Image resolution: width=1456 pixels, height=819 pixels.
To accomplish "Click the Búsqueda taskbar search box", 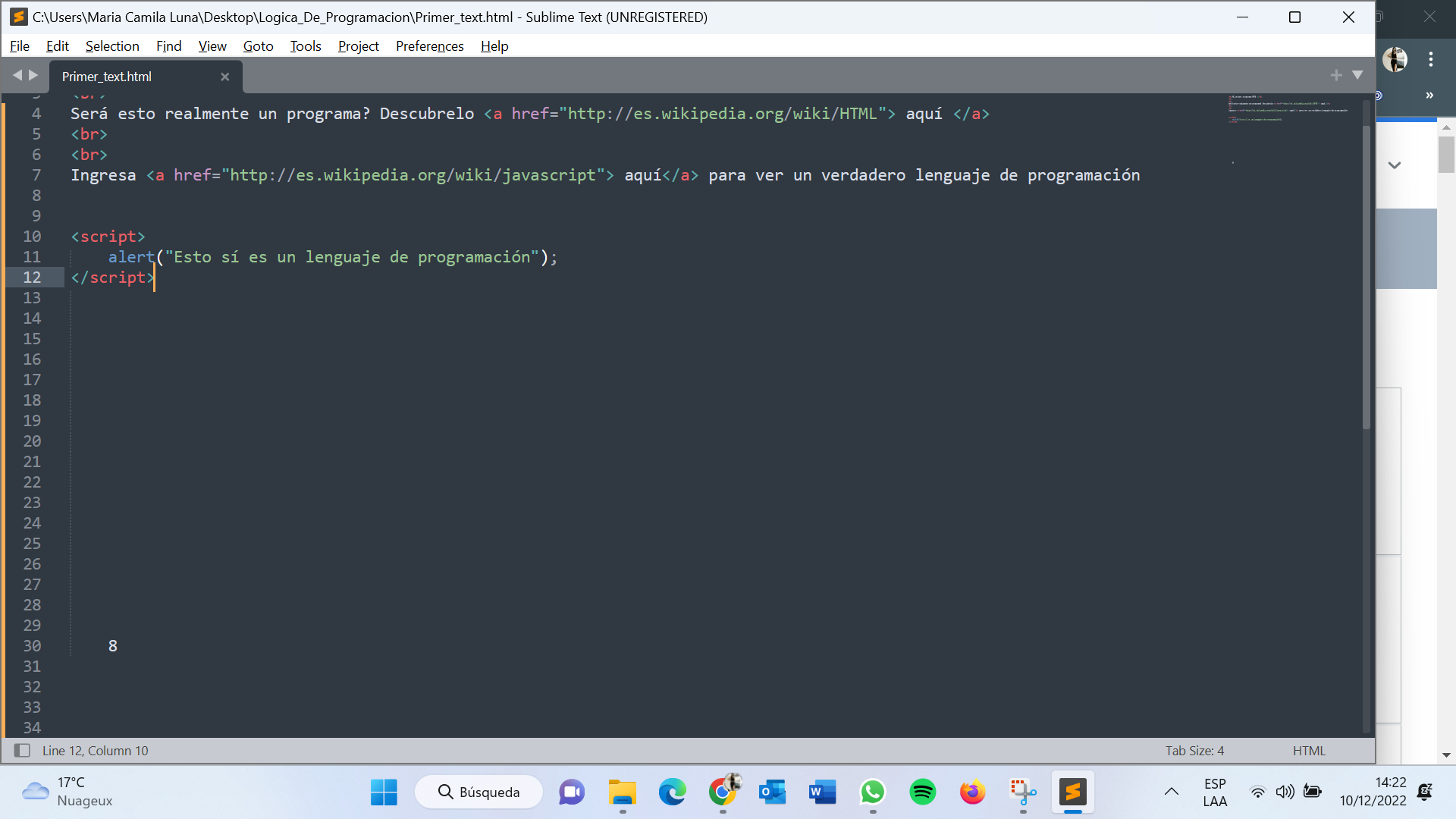I will pyautogui.click(x=479, y=792).
